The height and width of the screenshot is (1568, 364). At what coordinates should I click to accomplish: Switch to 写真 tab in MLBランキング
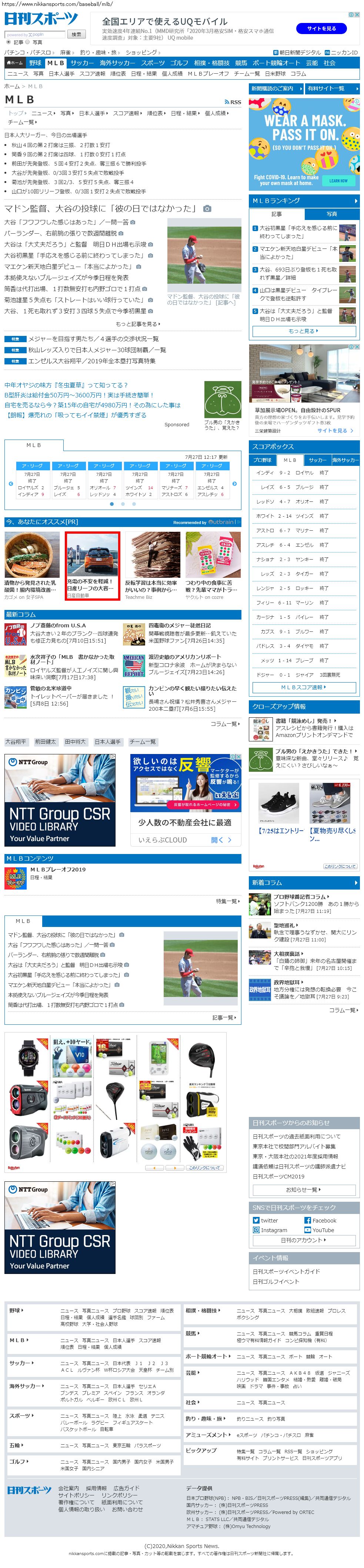tap(331, 214)
